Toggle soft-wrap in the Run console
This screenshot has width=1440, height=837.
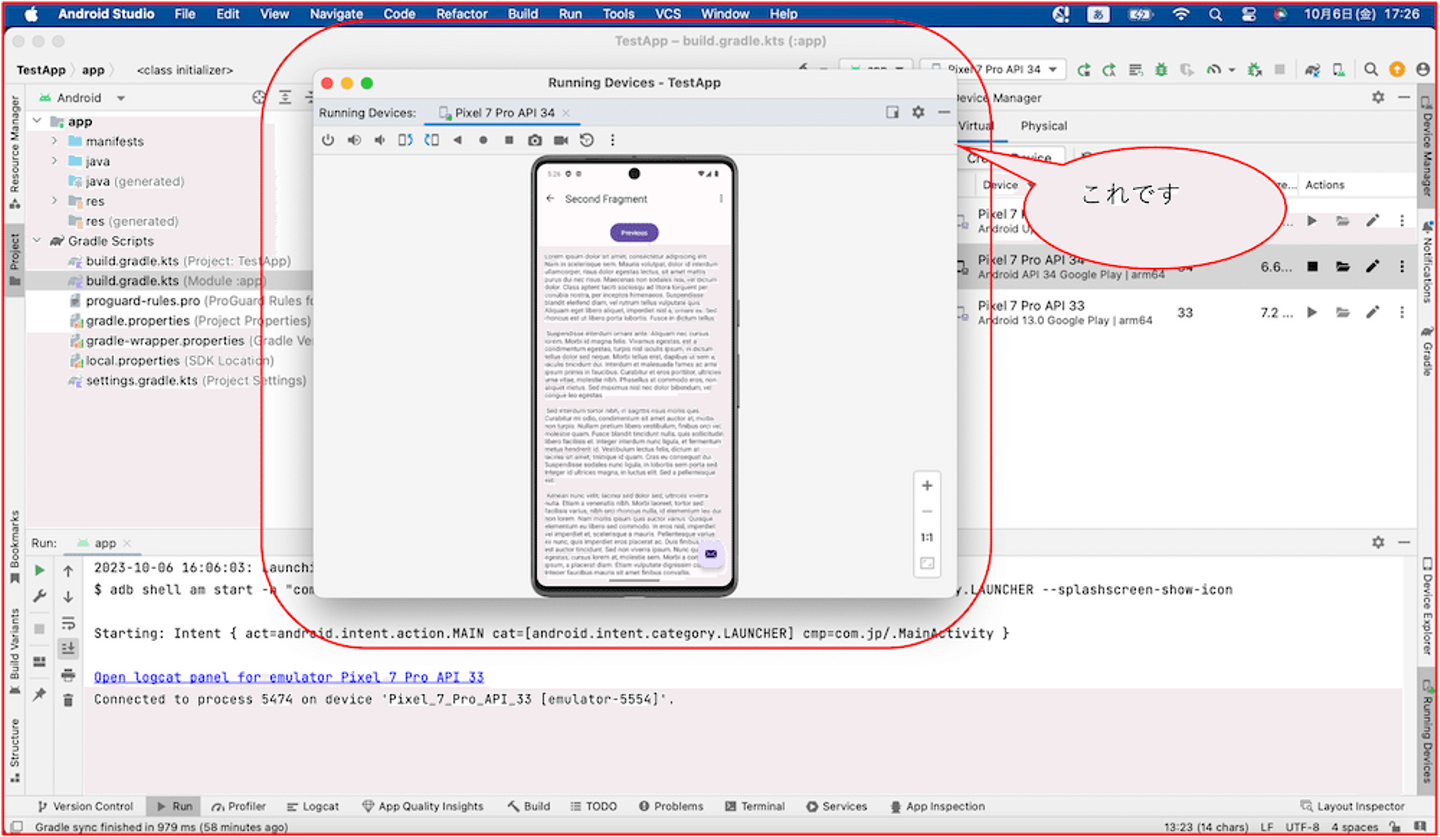(68, 623)
